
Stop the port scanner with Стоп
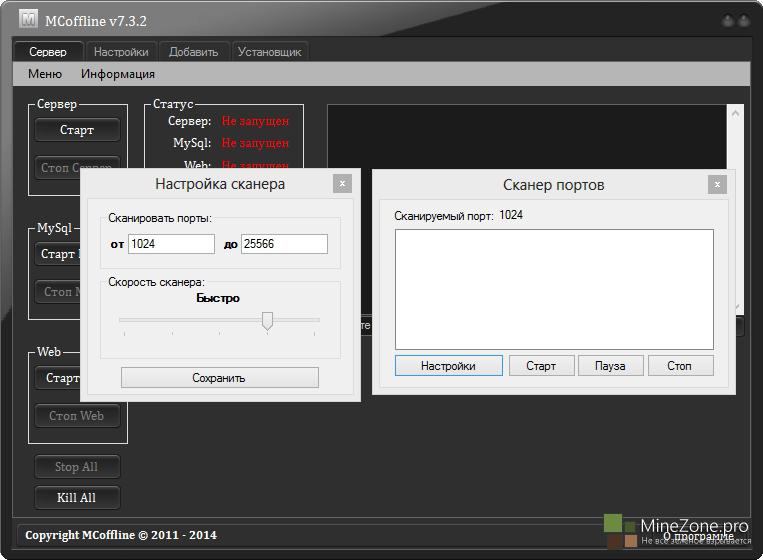coord(680,366)
